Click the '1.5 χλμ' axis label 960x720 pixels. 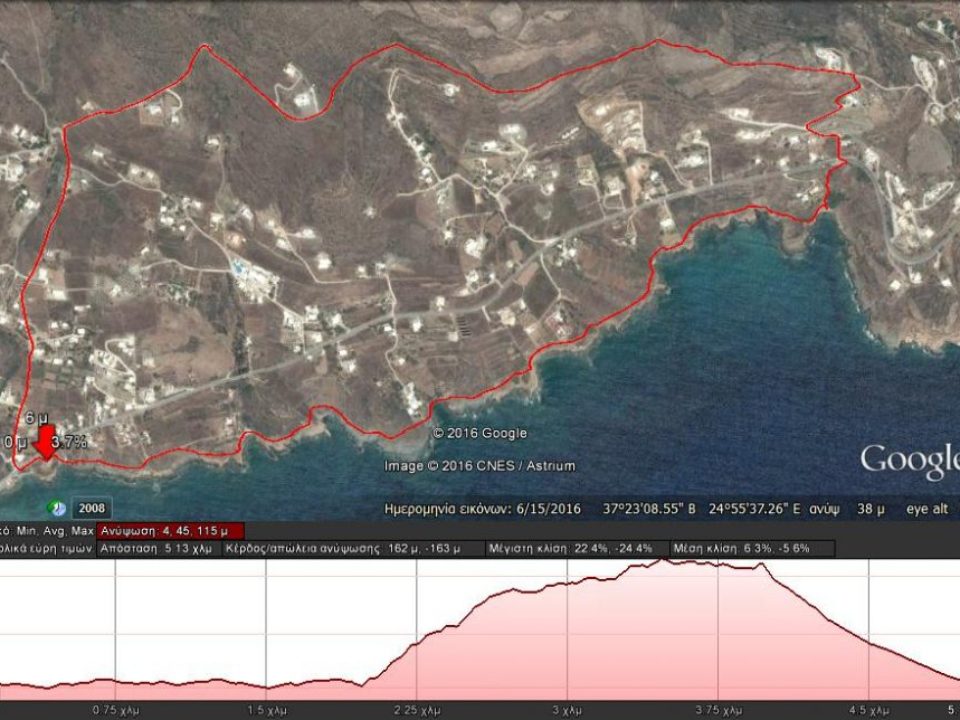[268, 710]
